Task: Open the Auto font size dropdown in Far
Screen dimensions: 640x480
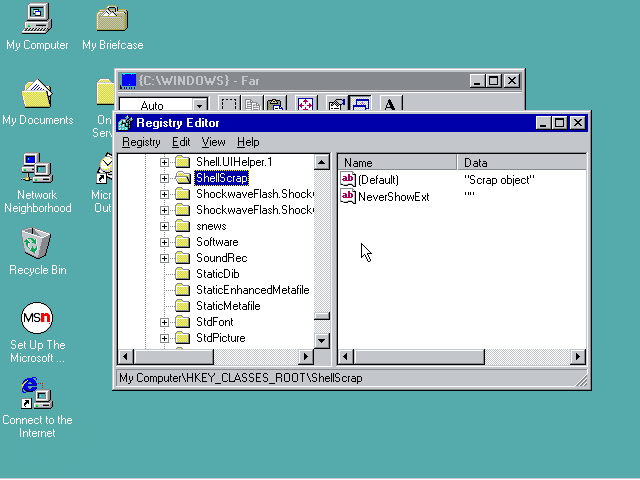Action: coord(200,106)
